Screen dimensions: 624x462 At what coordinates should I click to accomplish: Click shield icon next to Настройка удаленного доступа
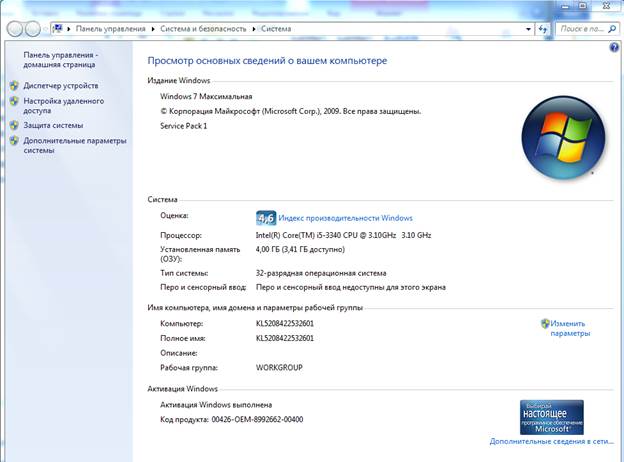[x=14, y=101]
